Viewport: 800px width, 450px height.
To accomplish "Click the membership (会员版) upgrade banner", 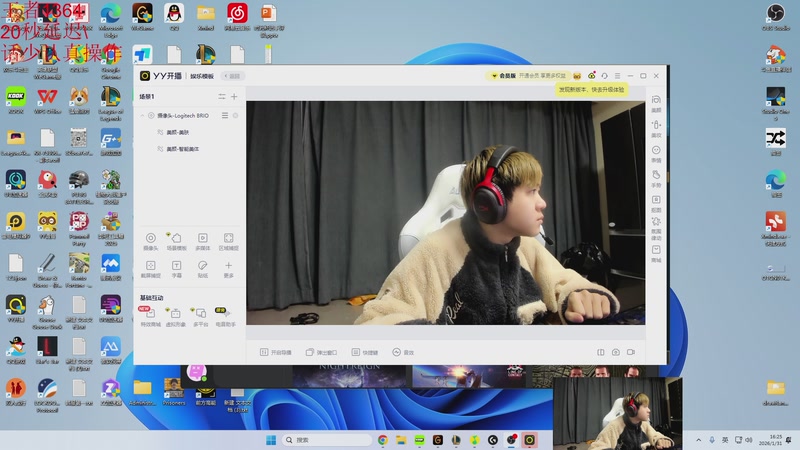I will (x=528, y=76).
